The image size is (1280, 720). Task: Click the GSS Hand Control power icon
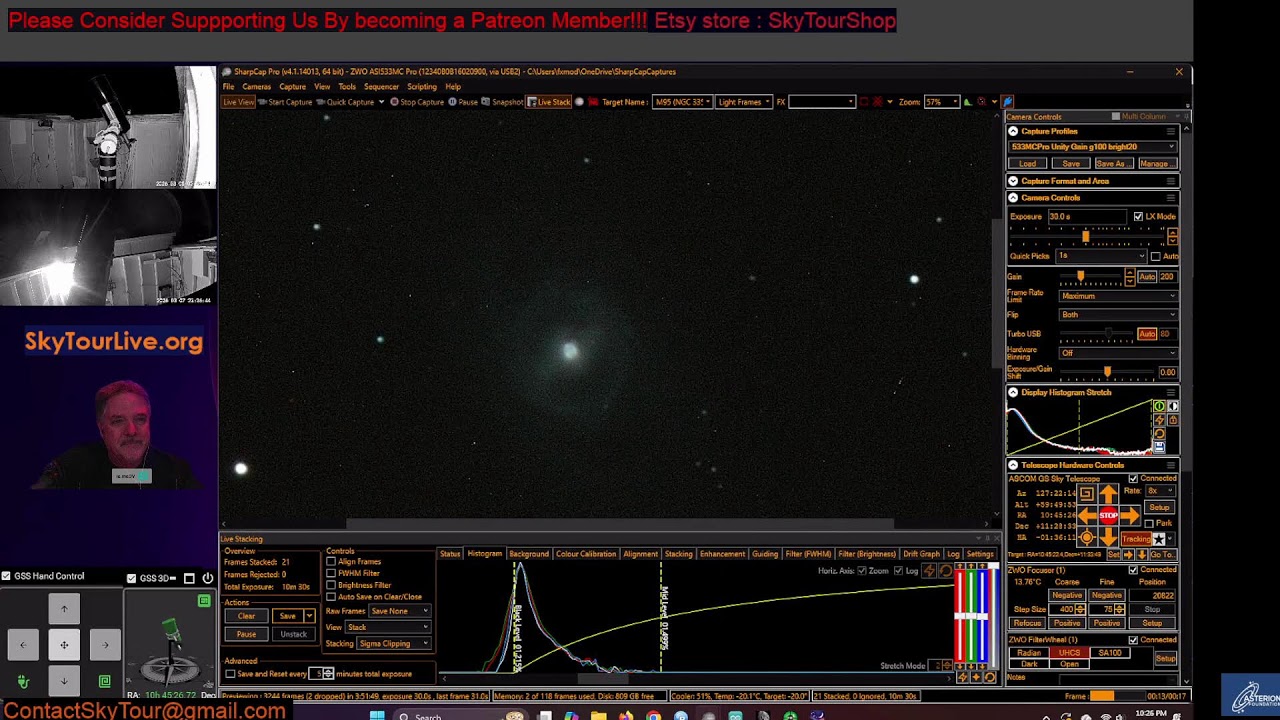pyautogui.click(x=207, y=578)
